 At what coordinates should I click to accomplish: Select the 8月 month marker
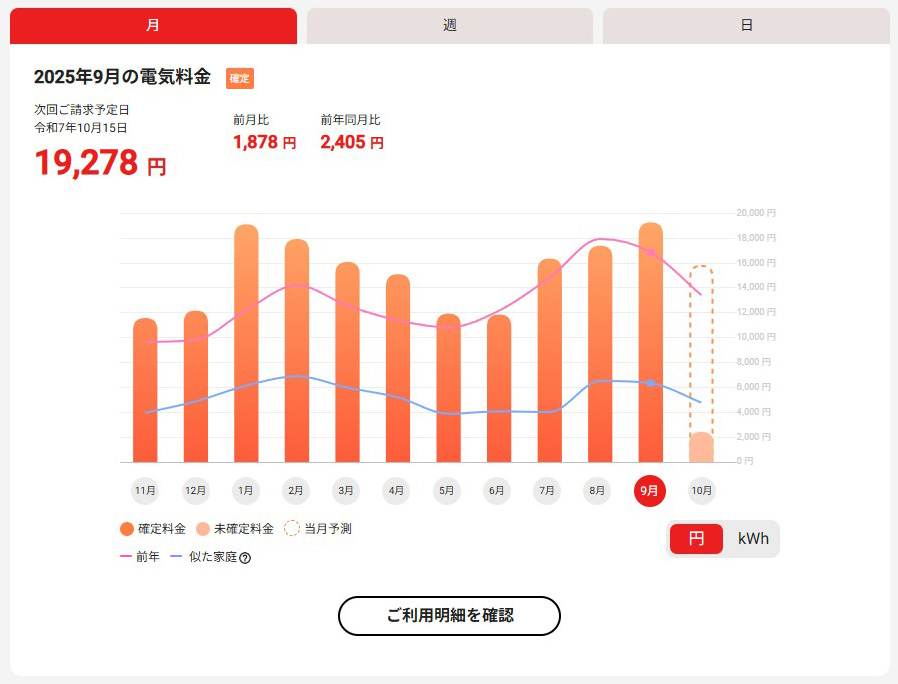pos(598,491)
